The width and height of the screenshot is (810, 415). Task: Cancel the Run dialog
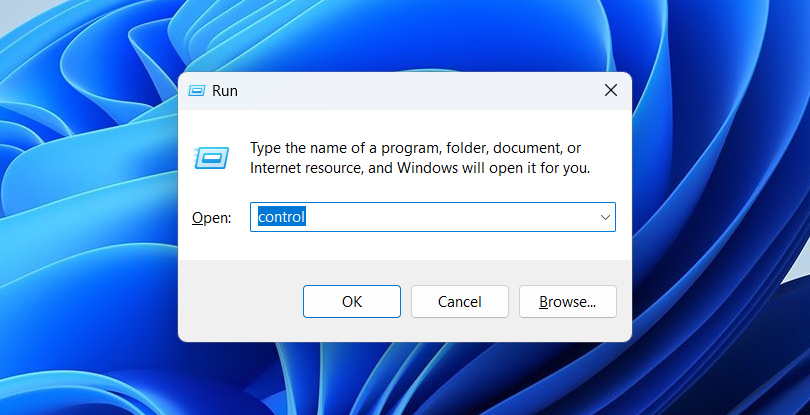click(x=460, y=301)
